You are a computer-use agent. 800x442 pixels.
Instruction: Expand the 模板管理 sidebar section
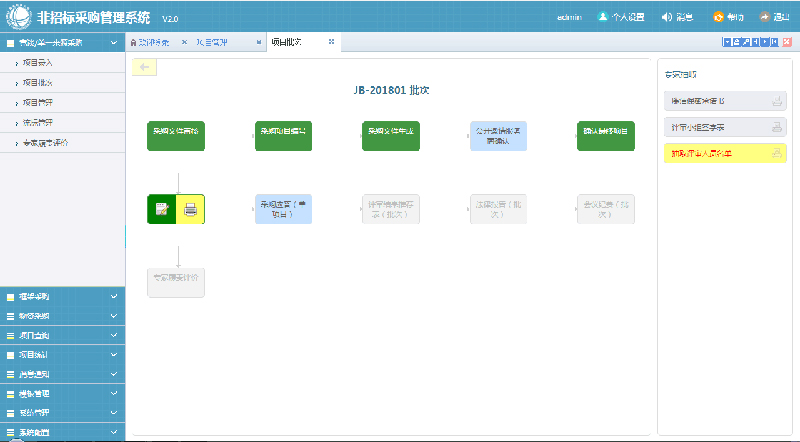tap(62, 394)
